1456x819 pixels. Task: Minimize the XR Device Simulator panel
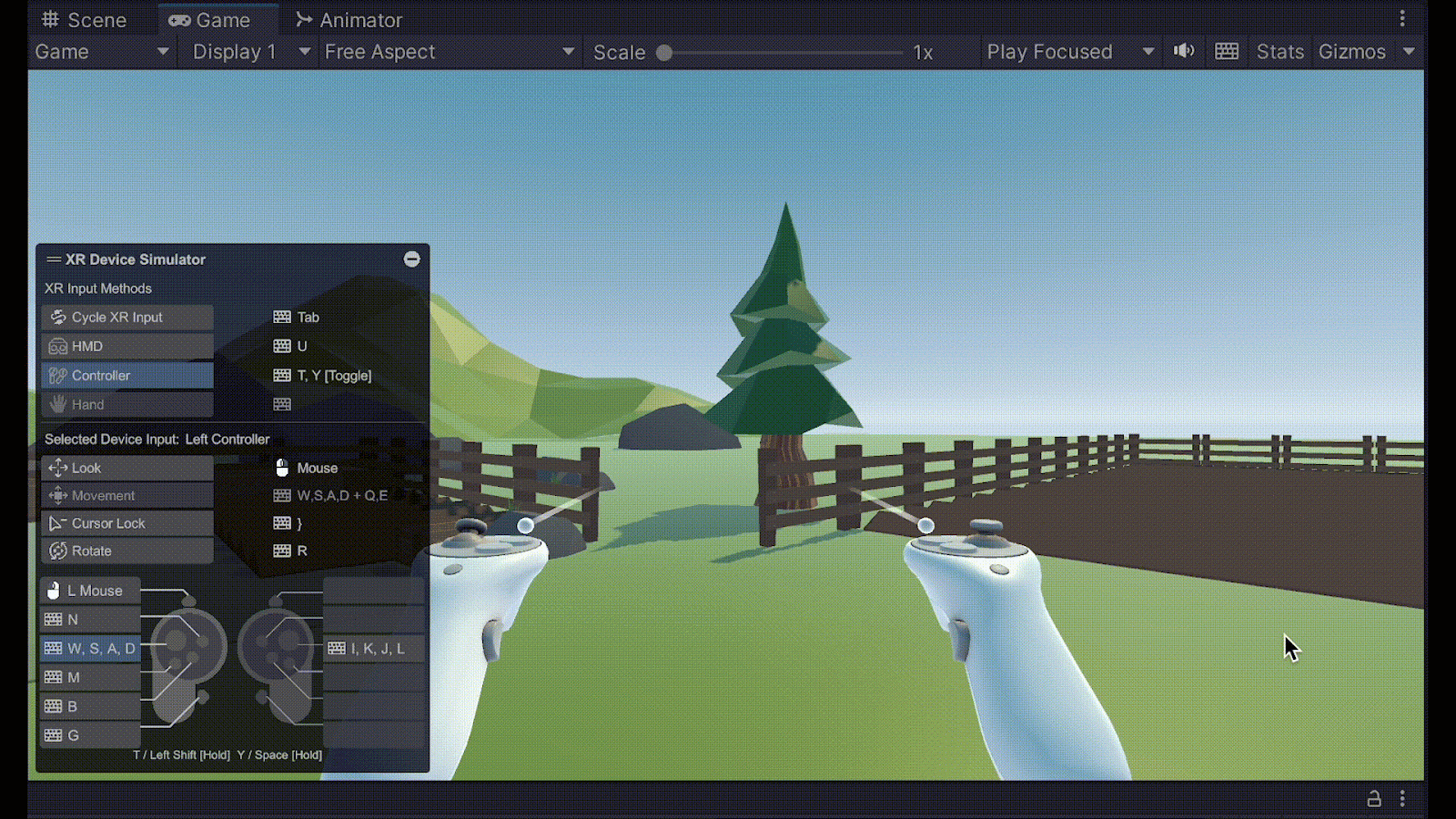(412, 259)
